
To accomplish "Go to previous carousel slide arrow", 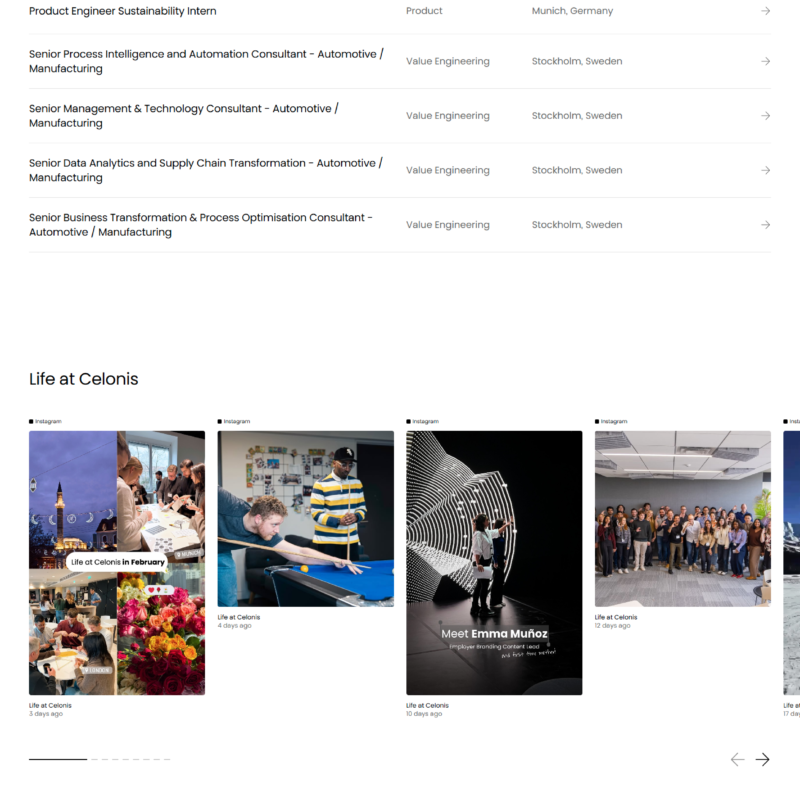I will [x=737, y=759].
